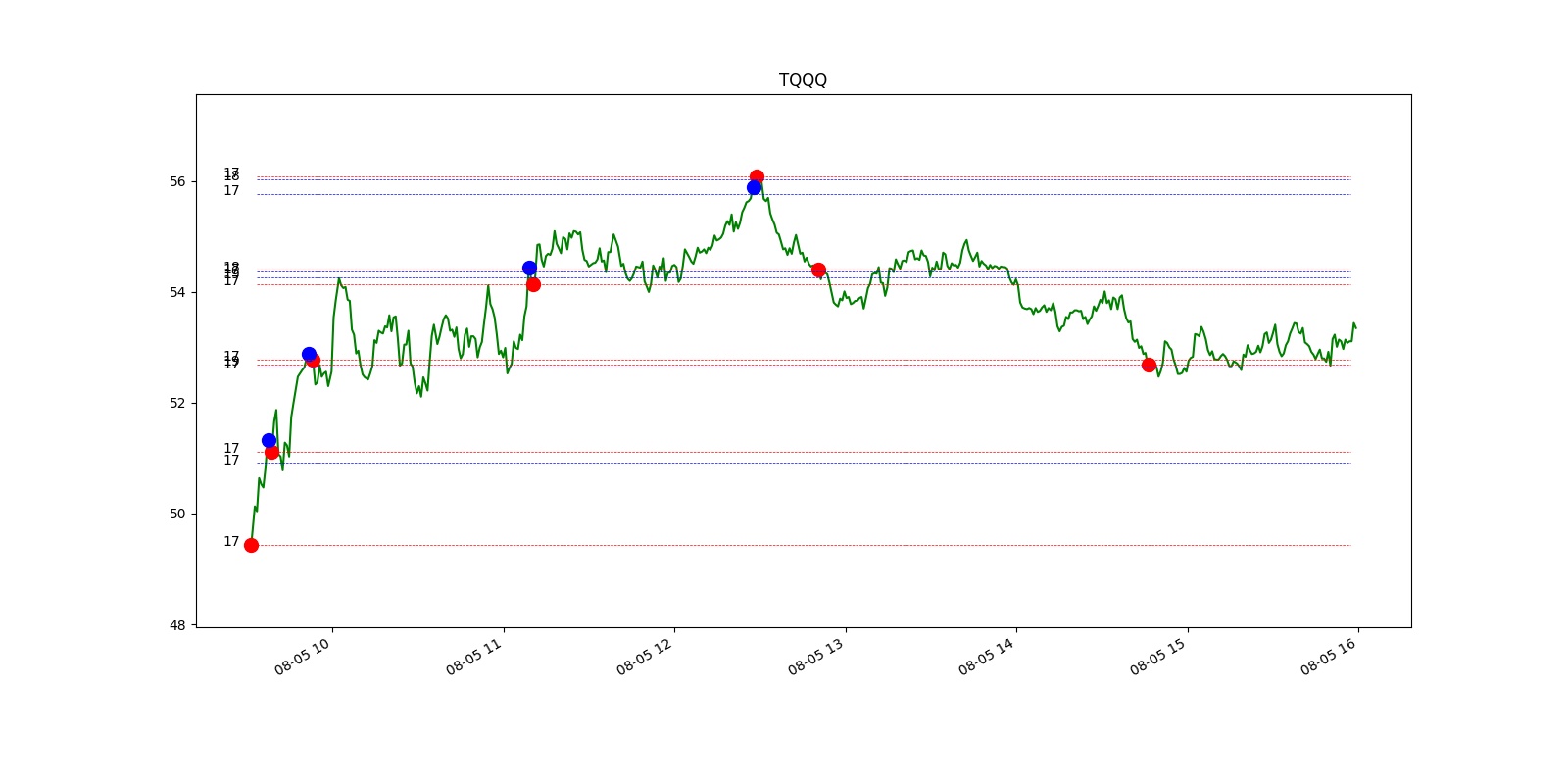Viewport: 1568px width, 784px height.
Task: Click the 17 label on the blue line near 55.8
Action: pyautogui.click(x=231, y=190)
